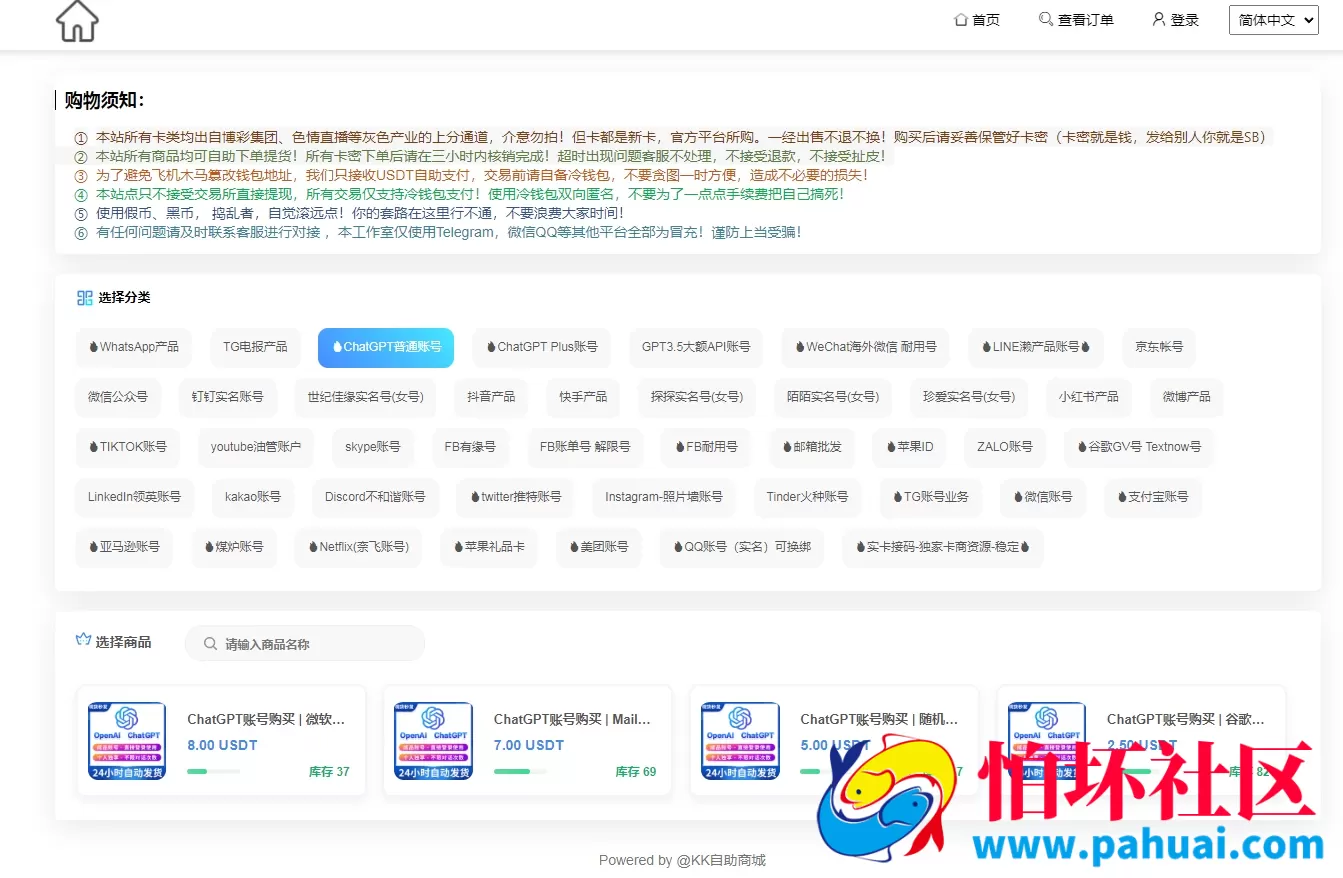This screenshot has height=878, width=1343.
Task: Choose the 微信公众号 category
Action: click(x=118, y=397)
